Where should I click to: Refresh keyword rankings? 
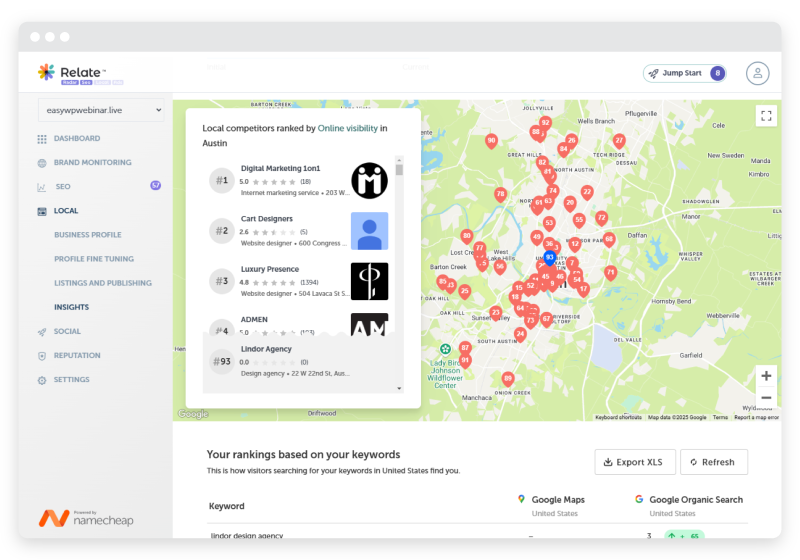(714, 462)
